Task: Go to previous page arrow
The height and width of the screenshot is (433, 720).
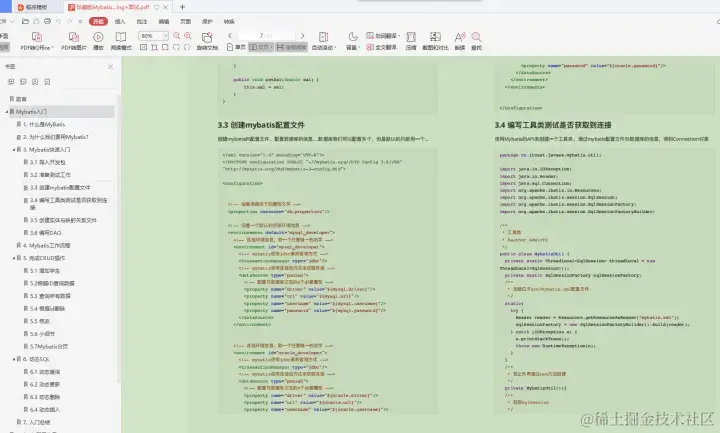Action: [230, 35]
